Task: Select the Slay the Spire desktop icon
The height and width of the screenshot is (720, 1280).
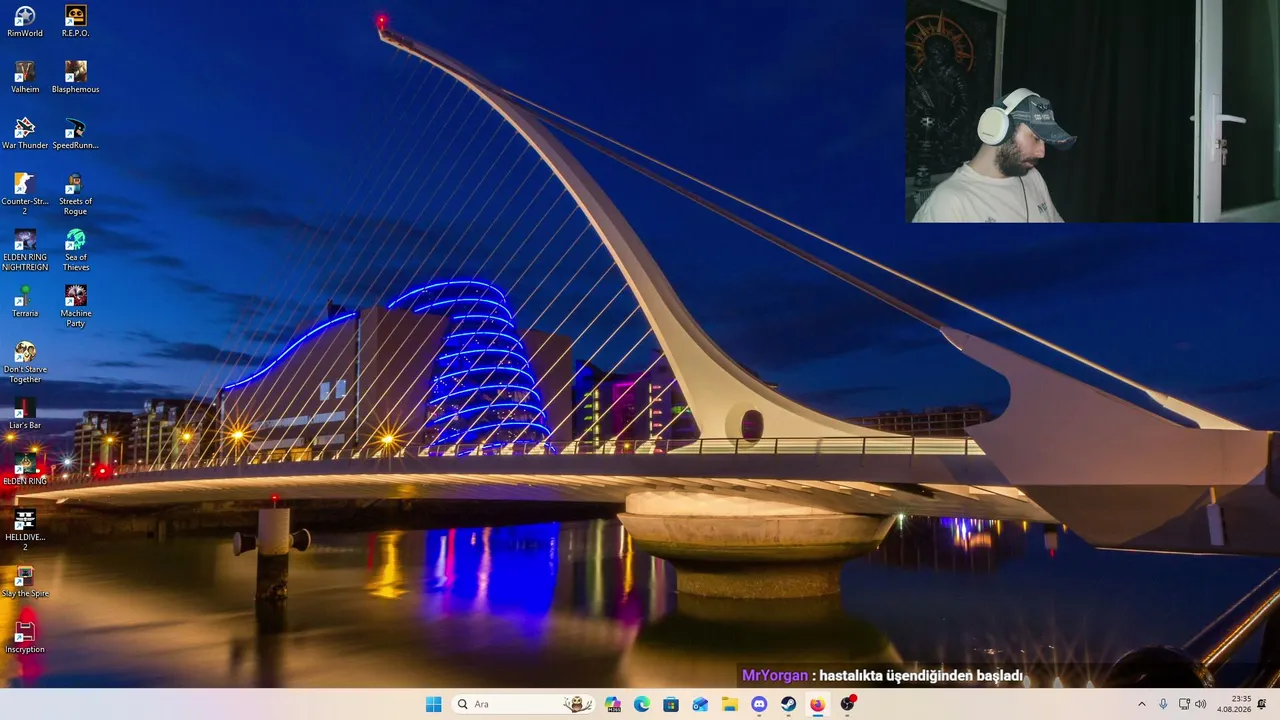Action: pos(25,581)
